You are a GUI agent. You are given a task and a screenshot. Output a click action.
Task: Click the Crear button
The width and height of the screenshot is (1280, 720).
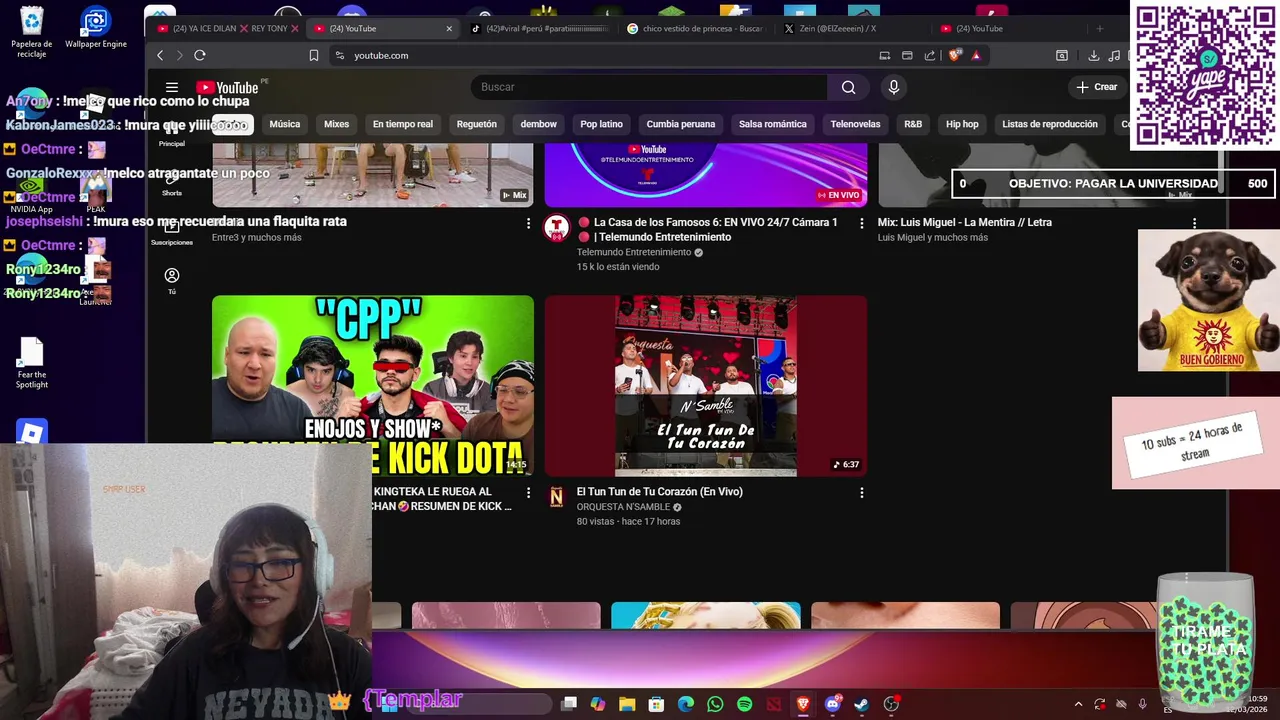[x=1096, y=87]
